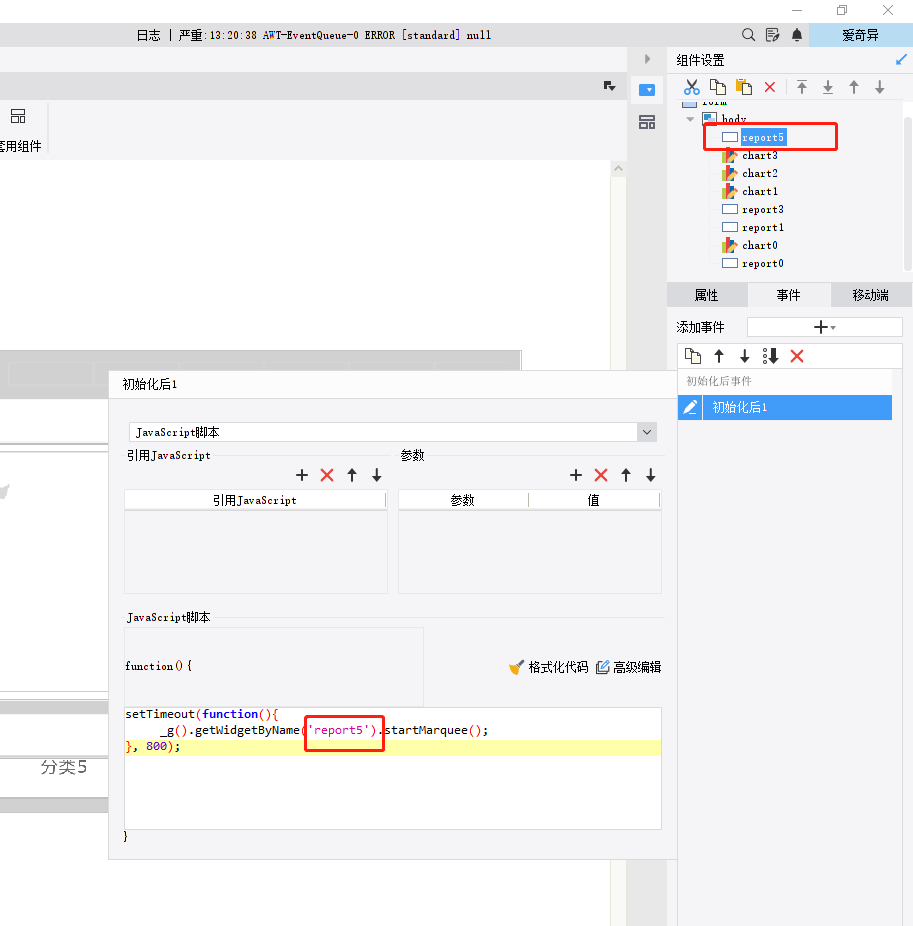Image resolution: width=913 pixels, height=926 pixels.
Task: Move referenced JavaScript entry up
Action: coord(352,475)
